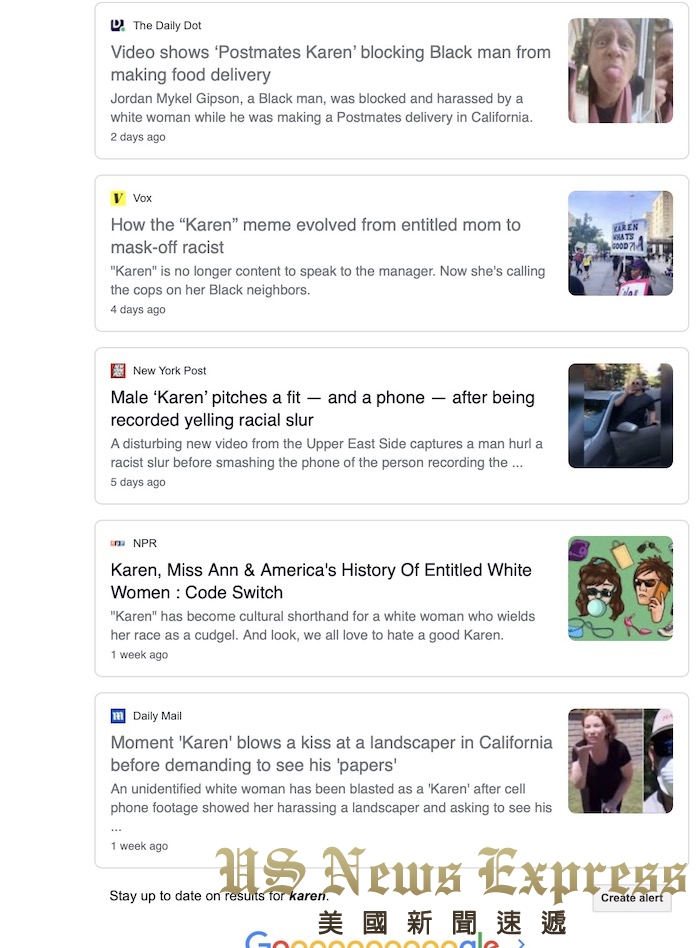Click the Google pagination logo
Image resolution: width=700 pixels, height=948 pixels.
click(x=372, y=942)
